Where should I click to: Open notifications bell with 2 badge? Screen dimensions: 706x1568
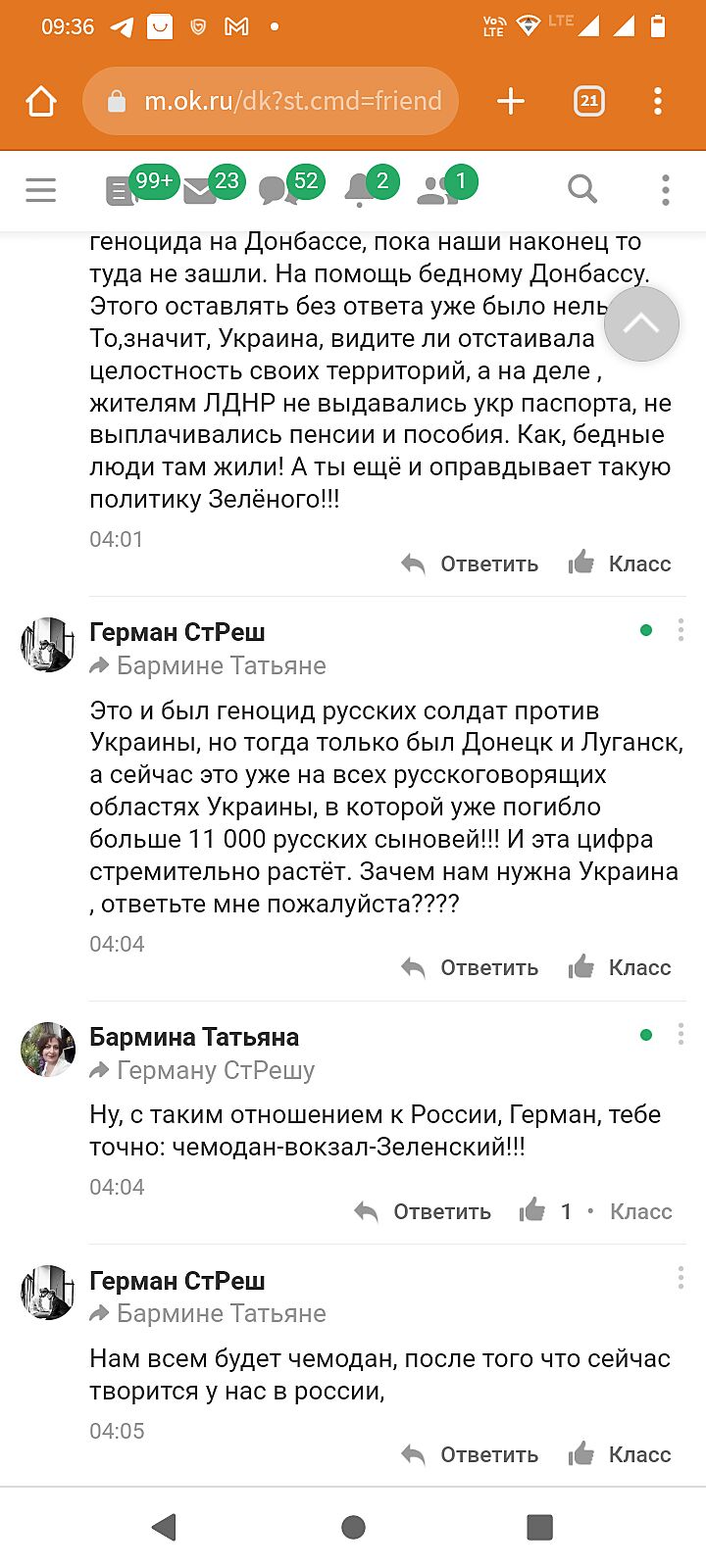[x=360, y=190]
